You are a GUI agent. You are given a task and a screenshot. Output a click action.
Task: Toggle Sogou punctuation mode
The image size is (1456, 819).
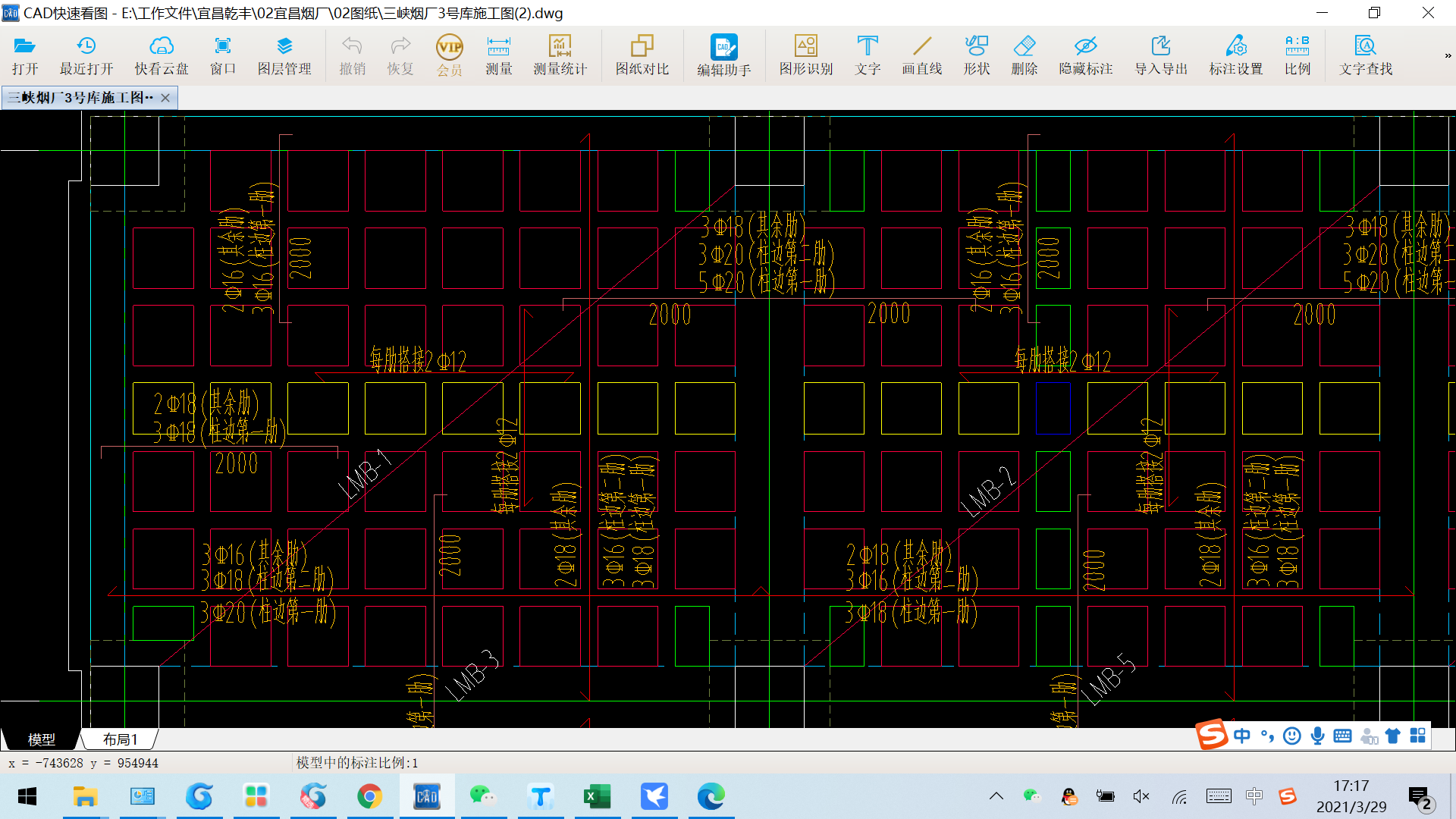tap(1267, 736)
